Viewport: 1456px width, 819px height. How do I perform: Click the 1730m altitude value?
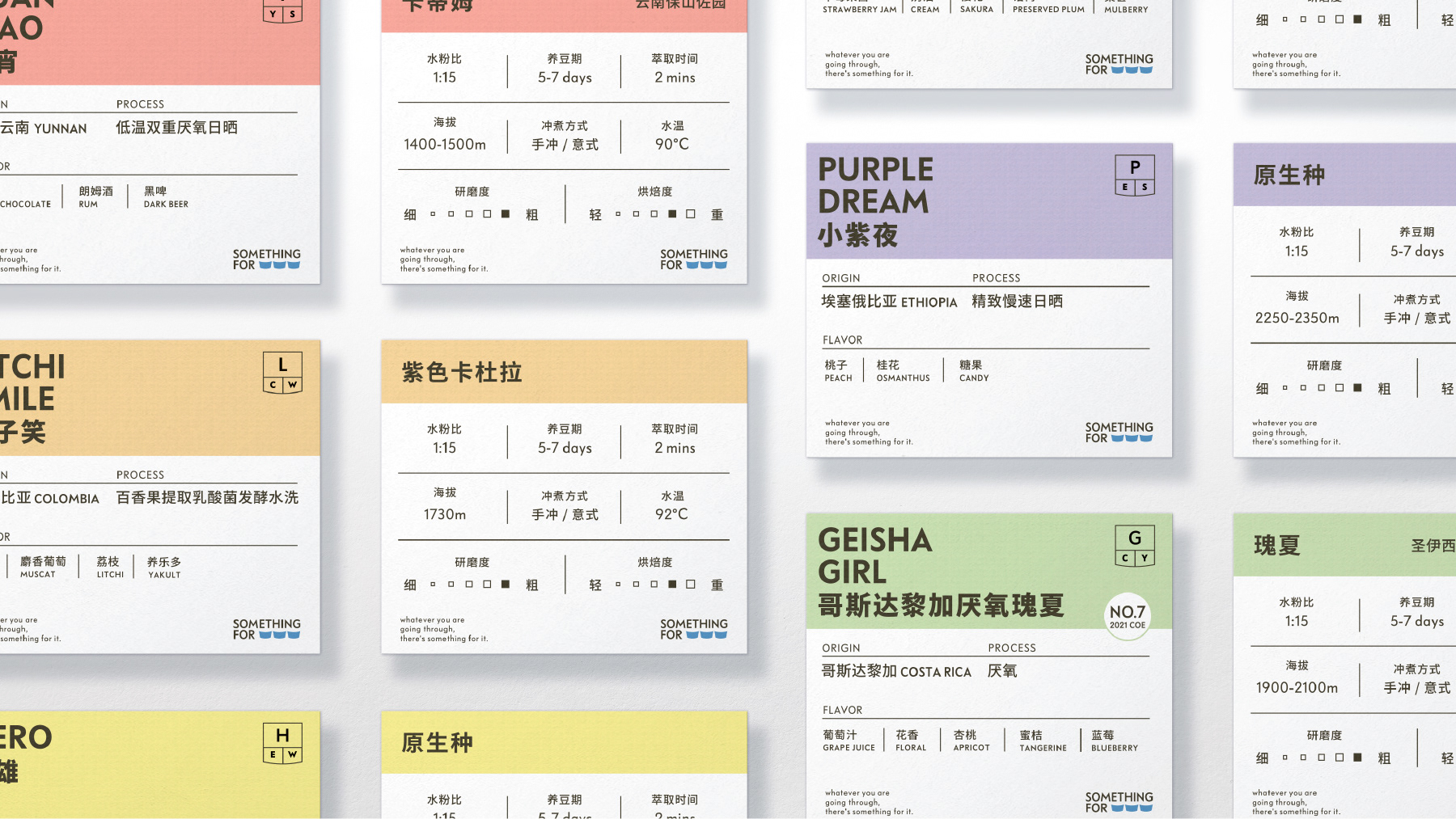tap(445, 514)
